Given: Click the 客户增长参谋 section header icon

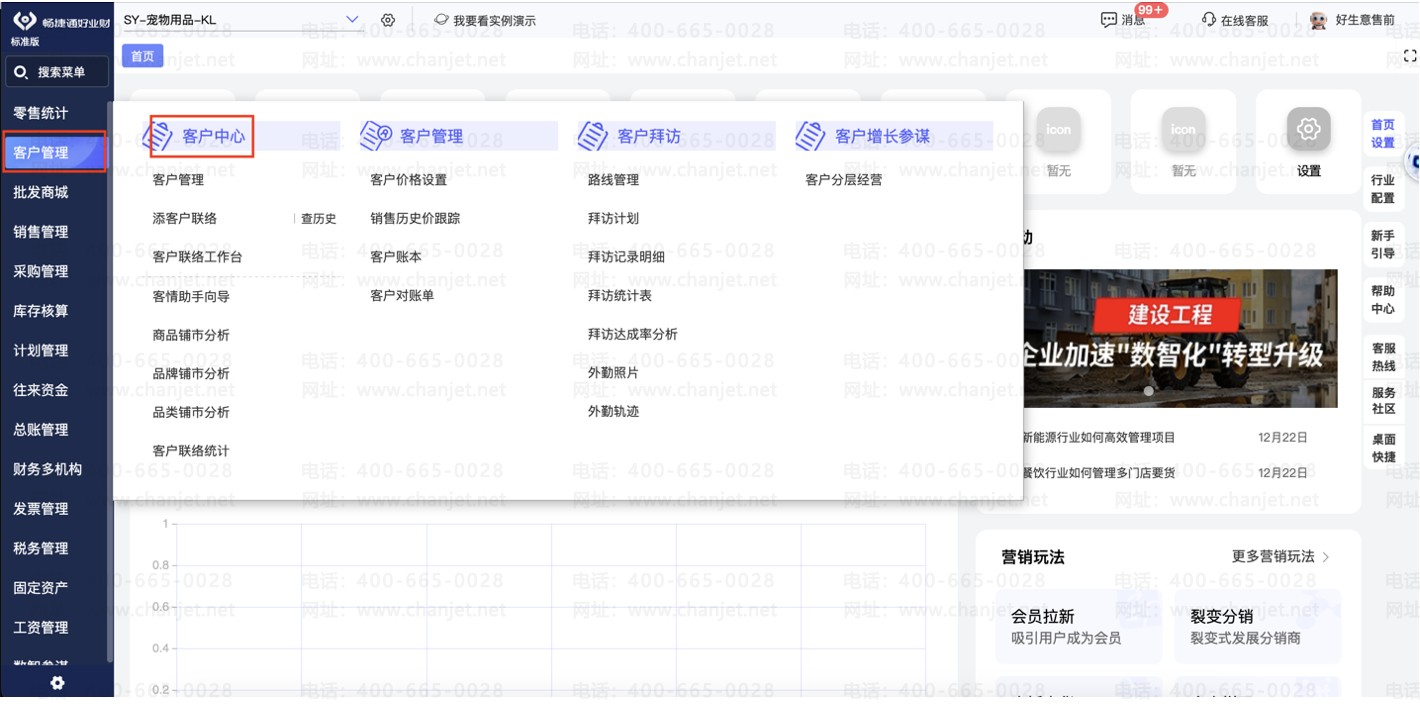Looking at the screenshot, I should [811, 136].
